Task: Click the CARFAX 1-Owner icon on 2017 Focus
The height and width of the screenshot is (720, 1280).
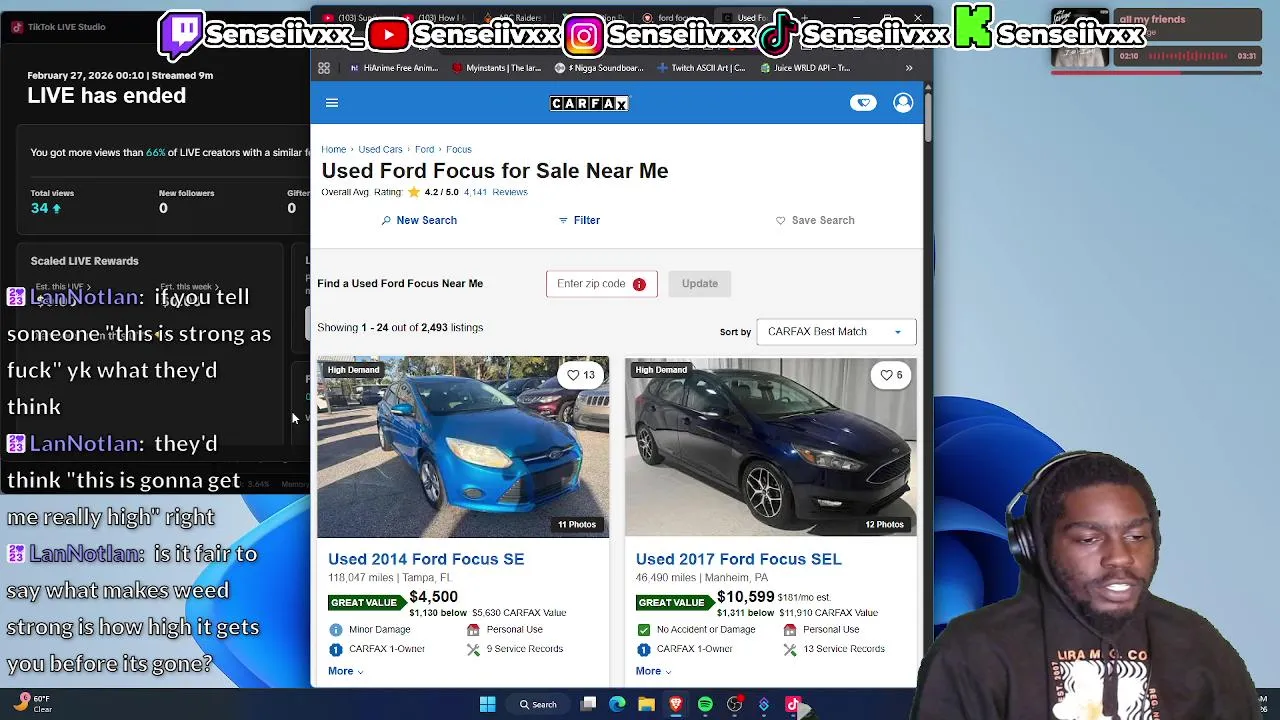Action: click(x=644, y=649)
